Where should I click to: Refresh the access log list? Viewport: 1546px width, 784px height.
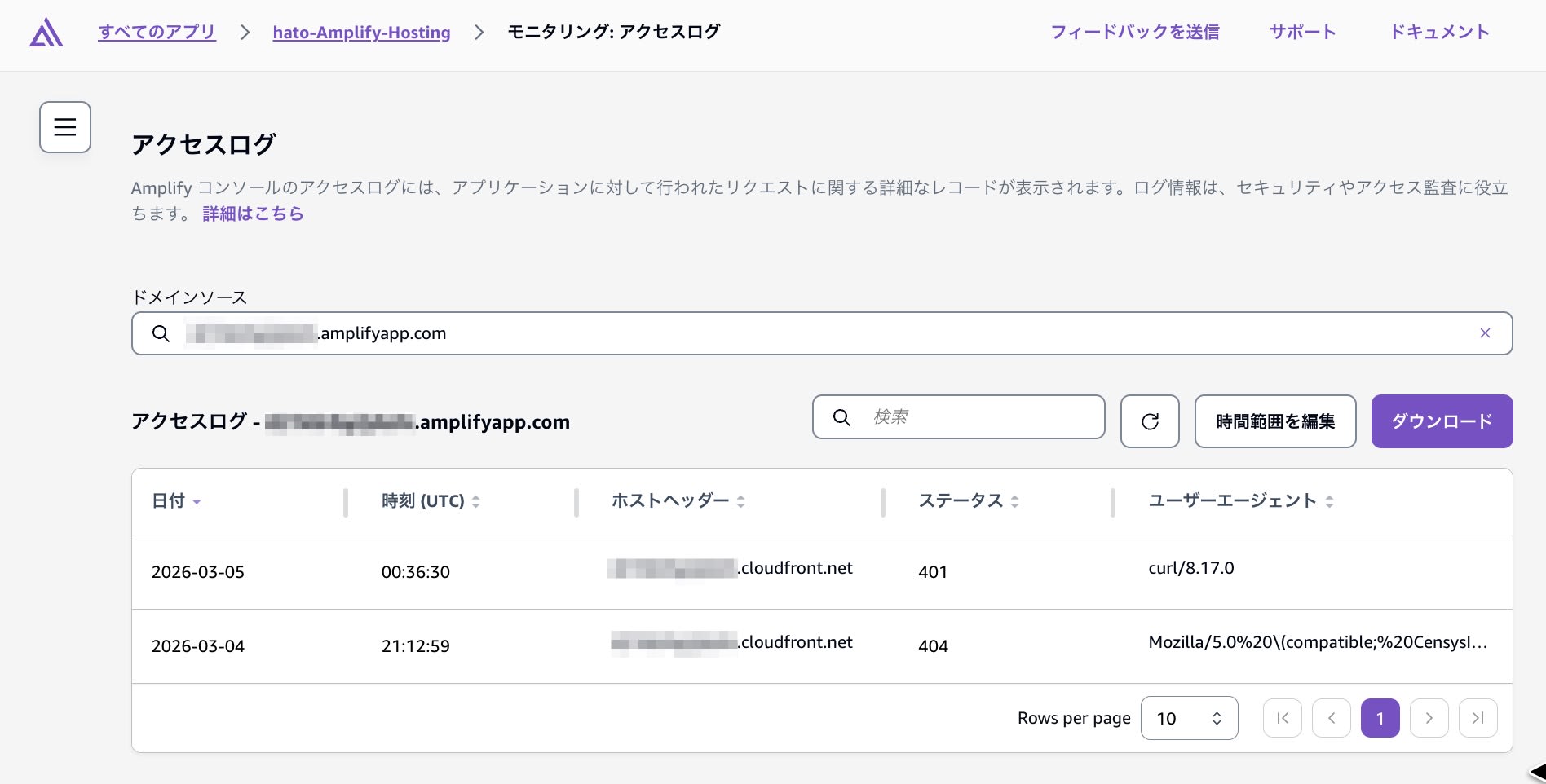pyautogui.click(x=1150, y=421)
